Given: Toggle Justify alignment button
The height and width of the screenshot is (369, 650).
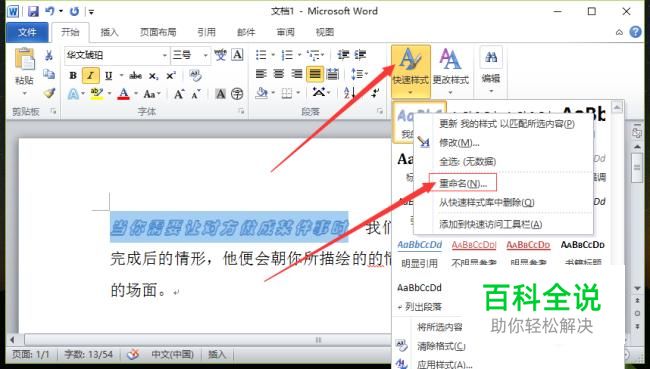Looking at the screenshot, I should [x=315, y=74].
